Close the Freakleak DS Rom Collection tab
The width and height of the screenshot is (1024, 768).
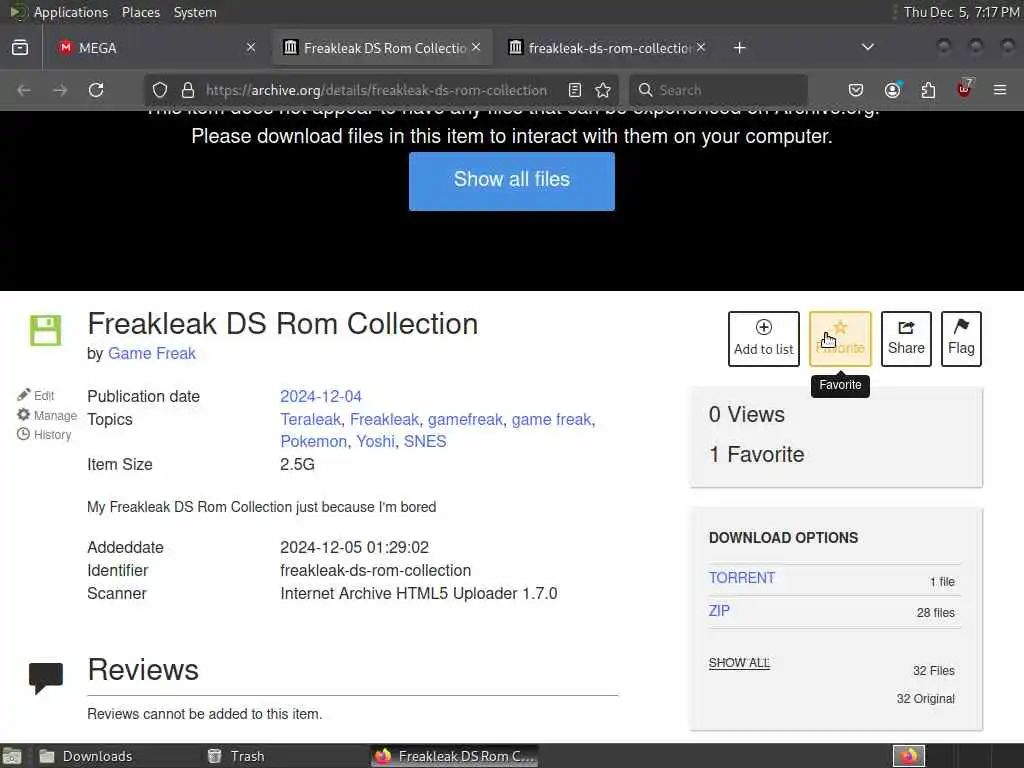pos(476,48)
